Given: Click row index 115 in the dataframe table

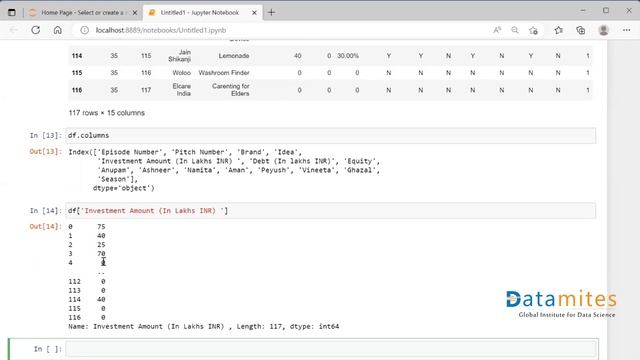Looking at the screenshot, I should [77, 73].
